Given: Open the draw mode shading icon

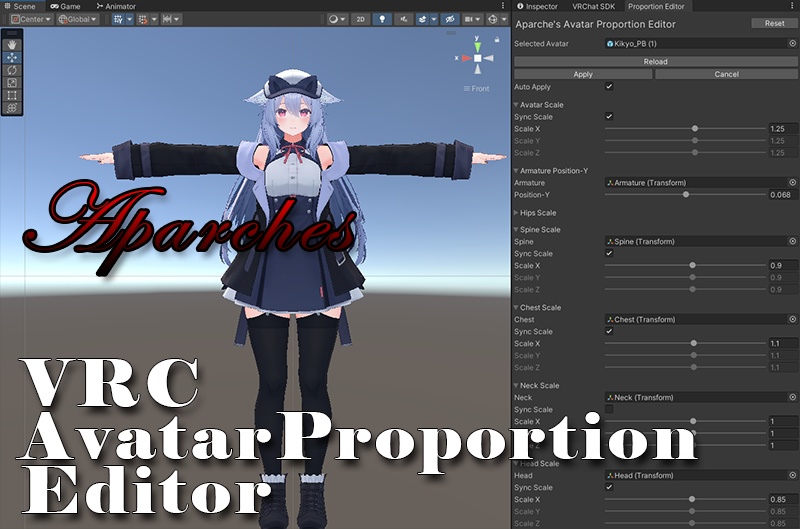Looking at the screenshot, I should pyautogui.click(x=334, y=19).
